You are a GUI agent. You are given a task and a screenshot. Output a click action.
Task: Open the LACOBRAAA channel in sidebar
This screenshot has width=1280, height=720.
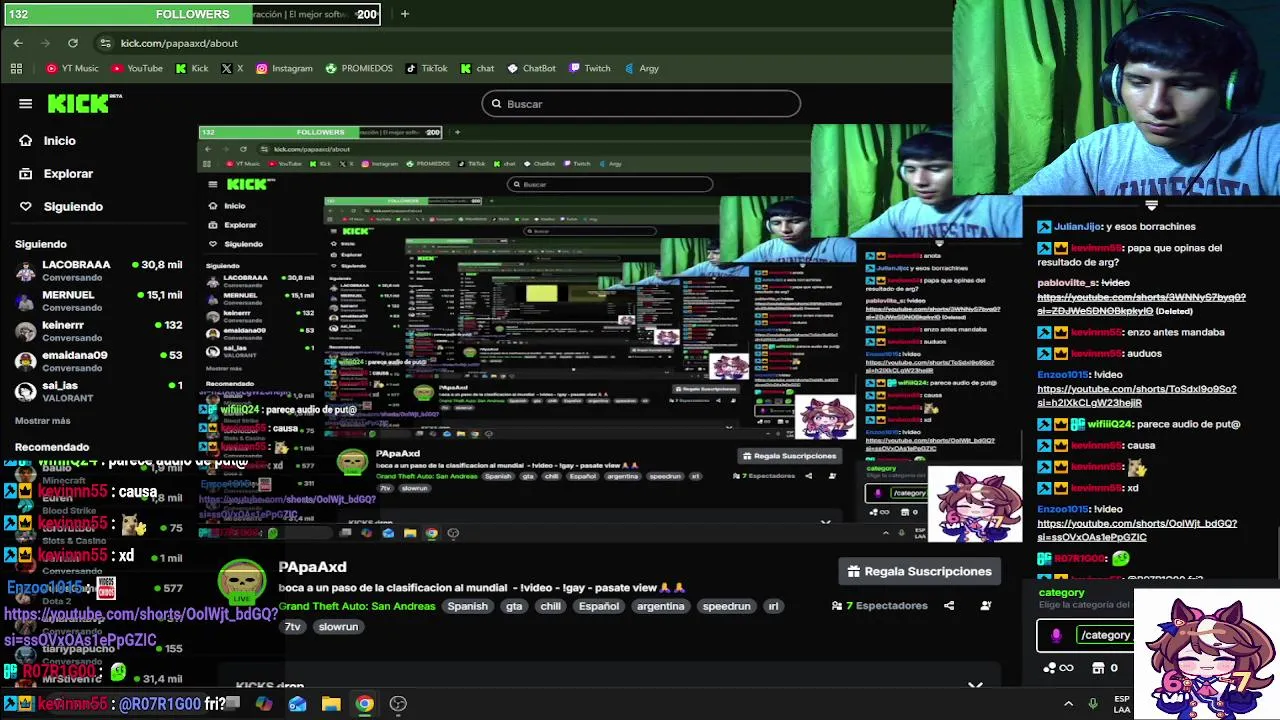point(98,270)
